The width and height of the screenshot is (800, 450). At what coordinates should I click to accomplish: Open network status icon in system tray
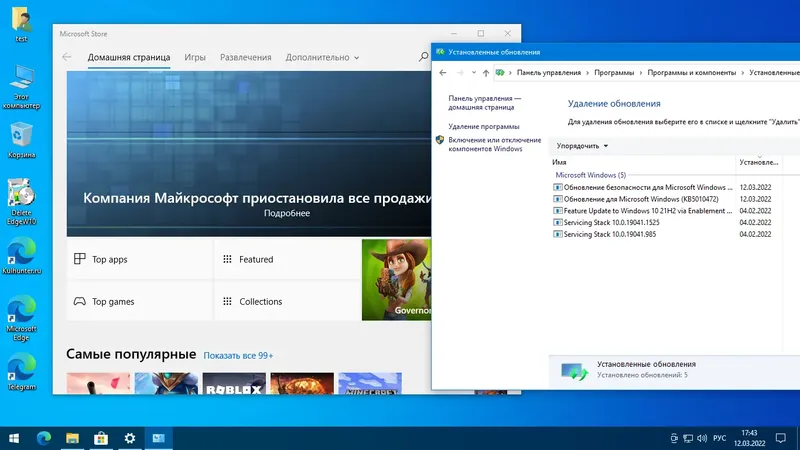coord(688,438)
